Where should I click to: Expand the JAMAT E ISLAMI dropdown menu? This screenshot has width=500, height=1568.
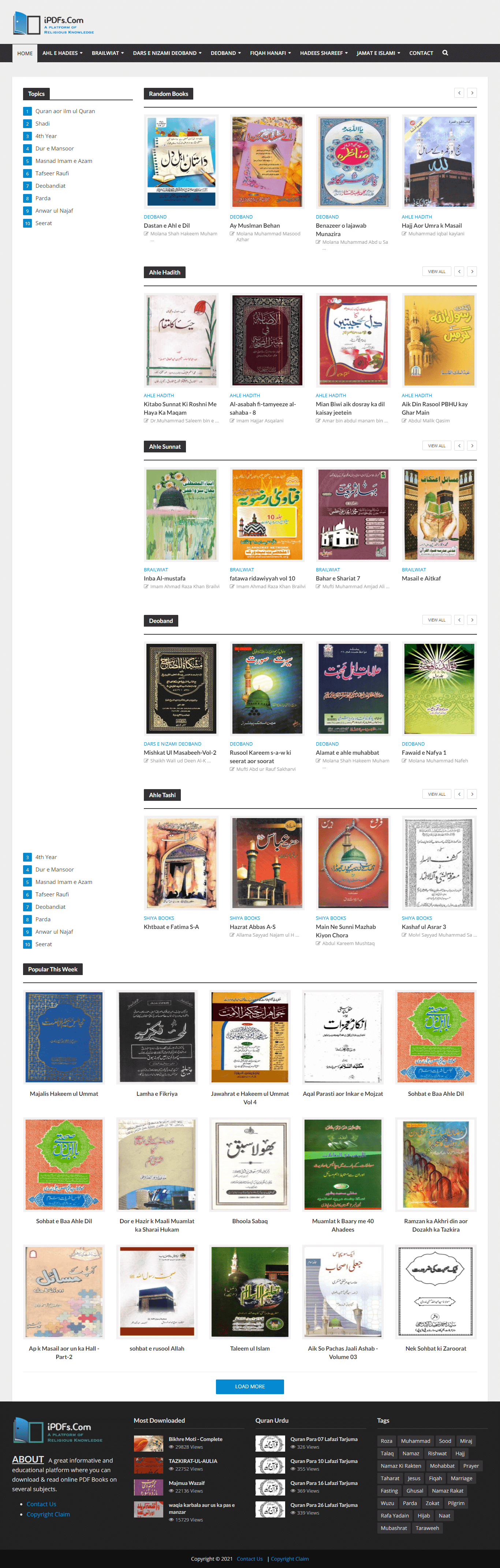378,53
